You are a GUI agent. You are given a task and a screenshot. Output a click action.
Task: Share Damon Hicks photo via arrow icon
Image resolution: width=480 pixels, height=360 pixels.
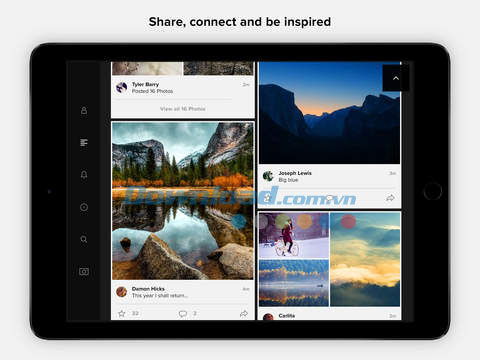(244, 313)
